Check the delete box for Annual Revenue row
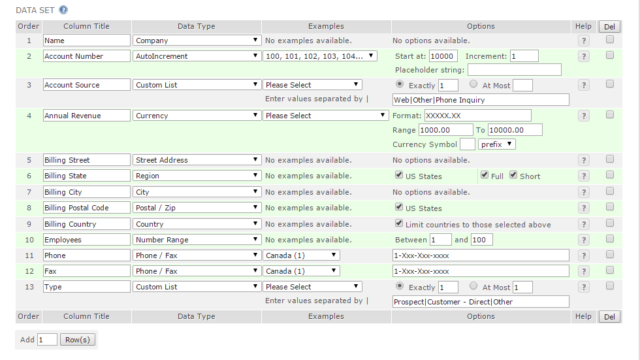The height and width of the screenshot is (360, 640). (610, 115)
